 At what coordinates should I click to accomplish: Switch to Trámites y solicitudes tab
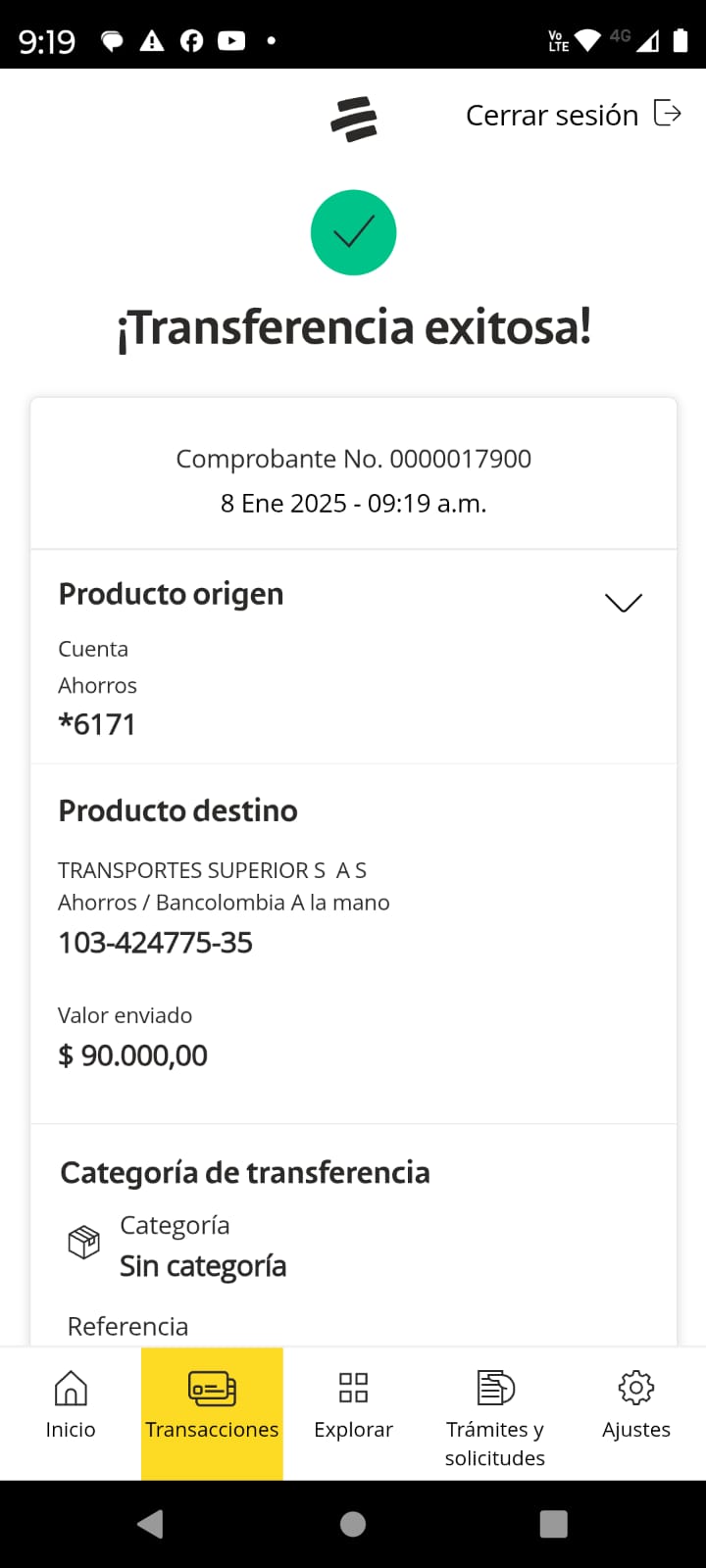(495, 1443)
